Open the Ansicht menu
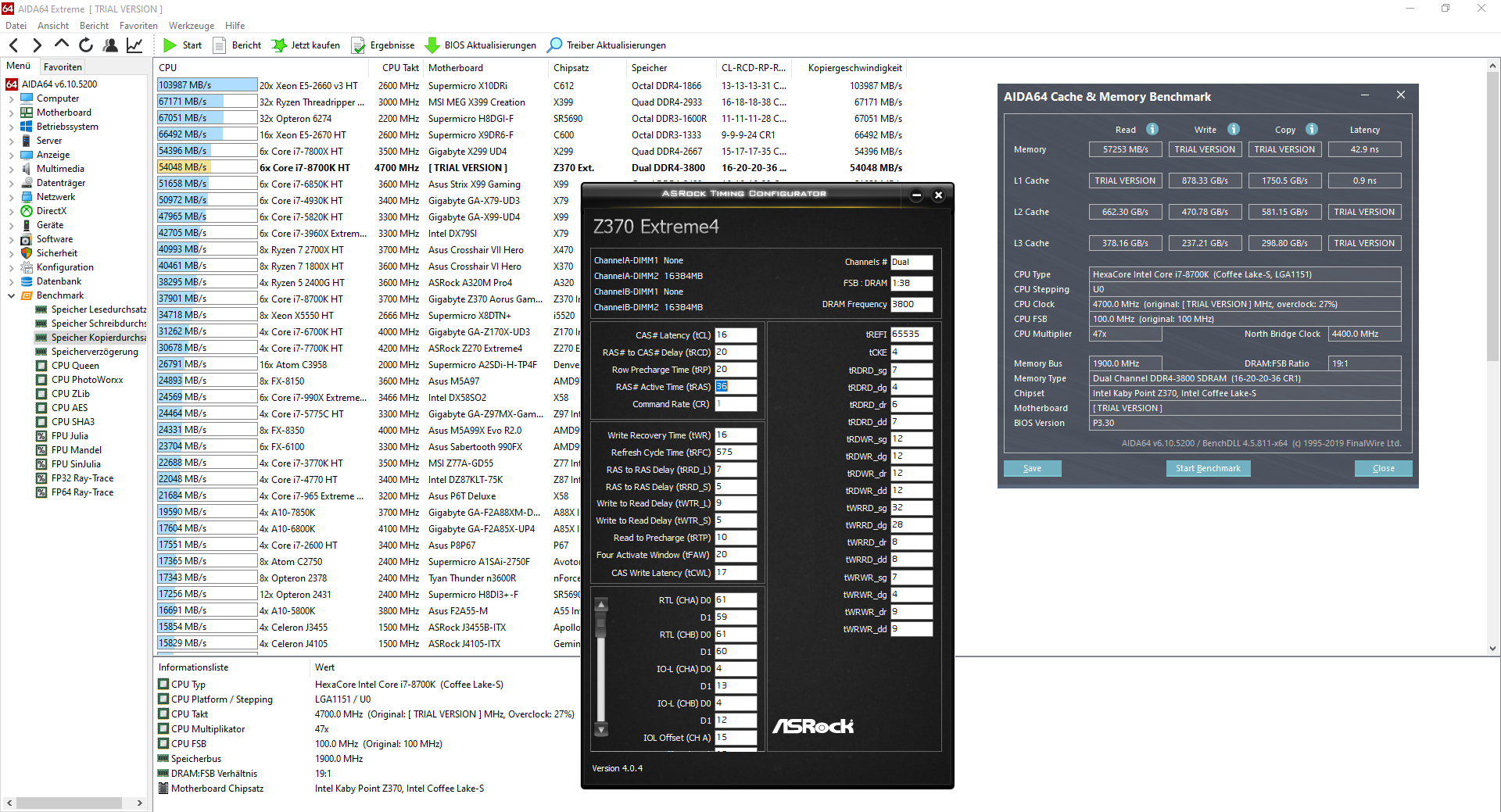The height and width of the screenshot is (812, 1501). pyautogui.click(x=53, y=26)
